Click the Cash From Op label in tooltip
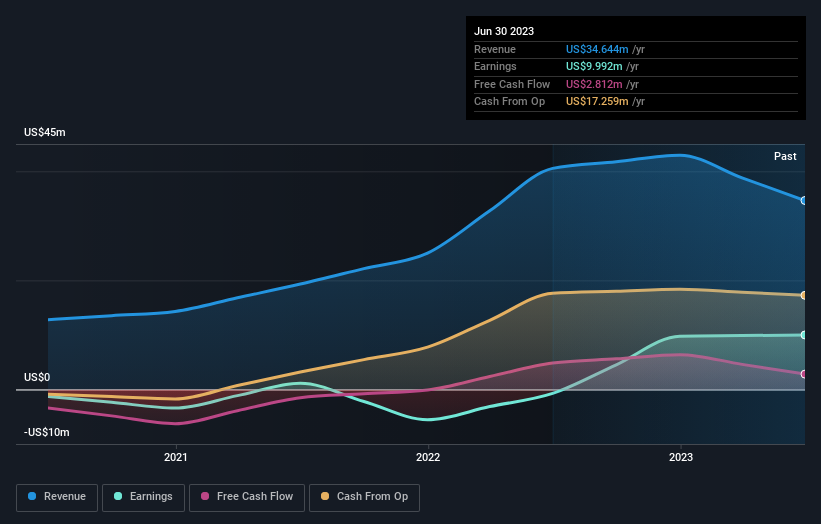821x524 pixels. [x=509, y=102]
